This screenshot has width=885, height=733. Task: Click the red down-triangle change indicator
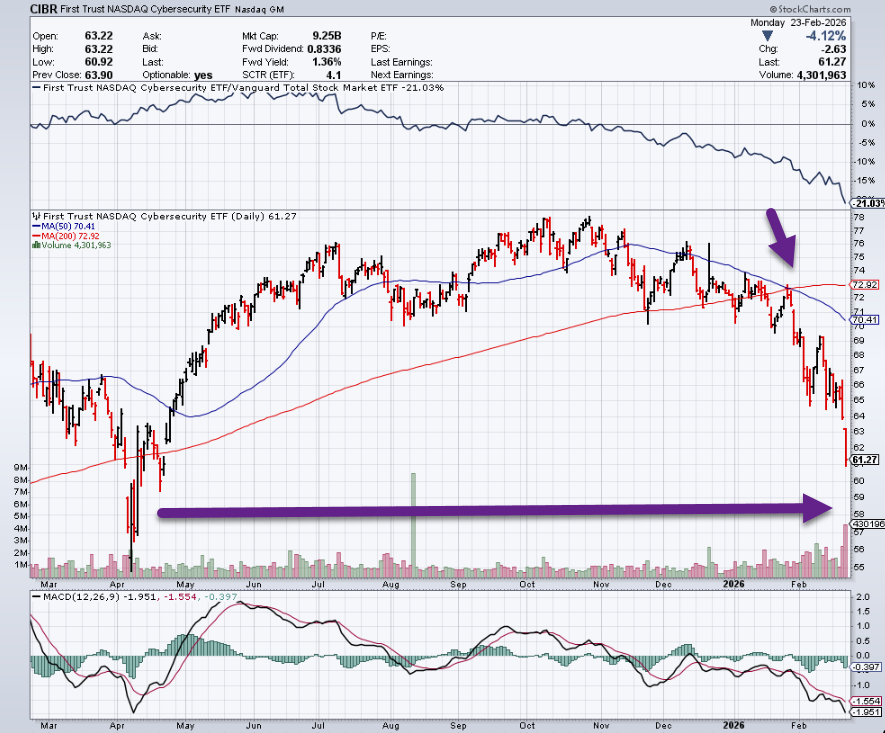tap(768, 36)
